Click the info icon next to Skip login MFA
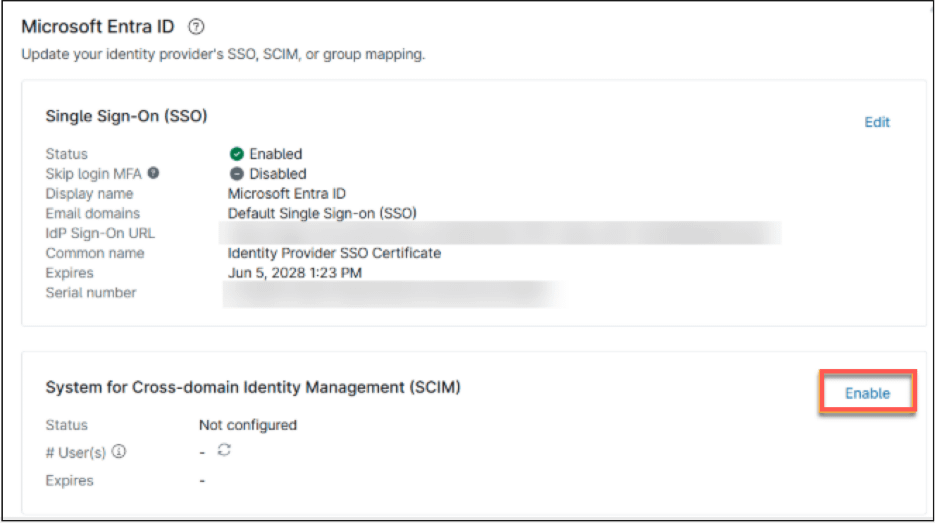Screen dimensions: 936x523 (153, 173)
